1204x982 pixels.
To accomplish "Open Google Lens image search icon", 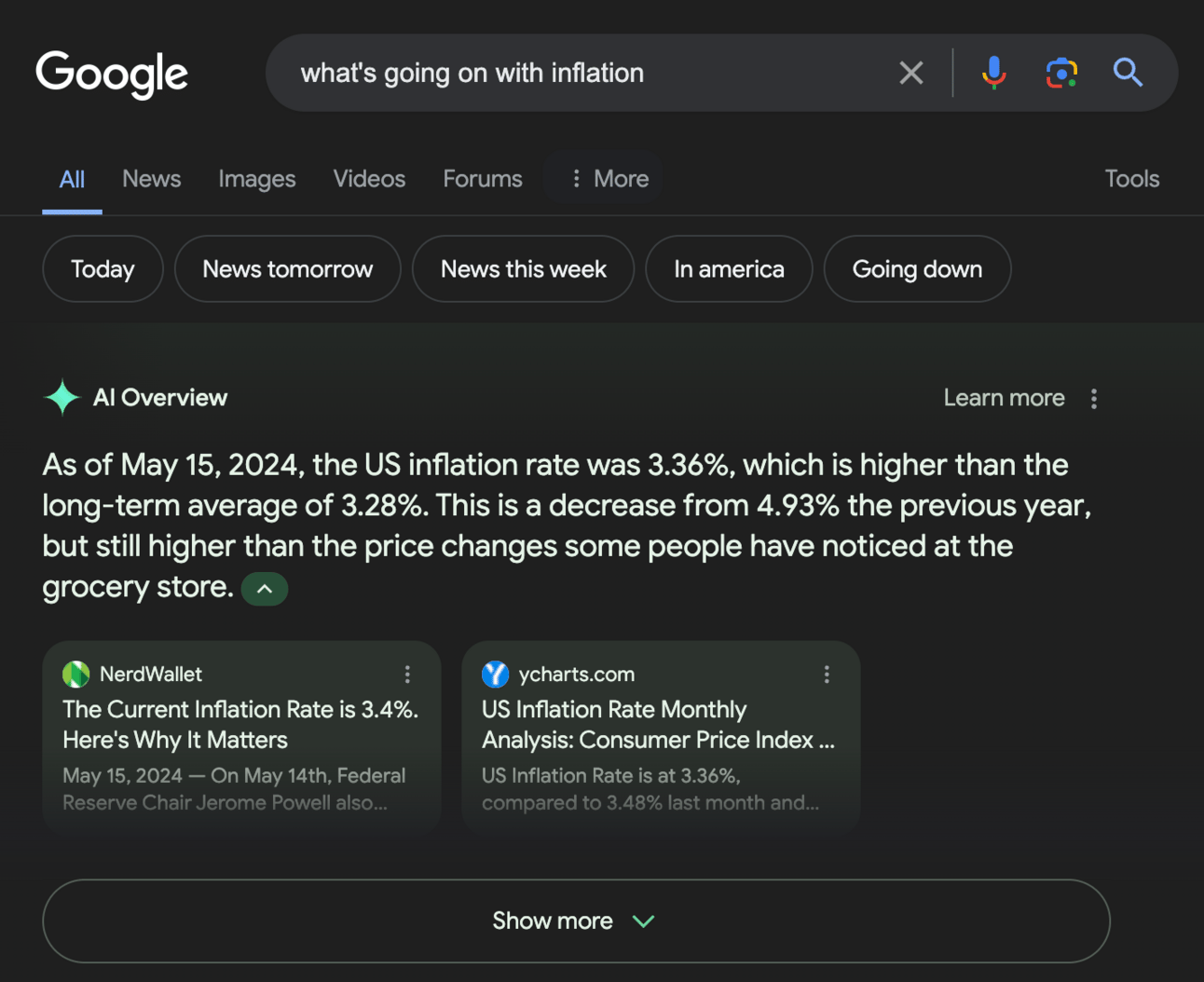I will tap(1061, 73).
